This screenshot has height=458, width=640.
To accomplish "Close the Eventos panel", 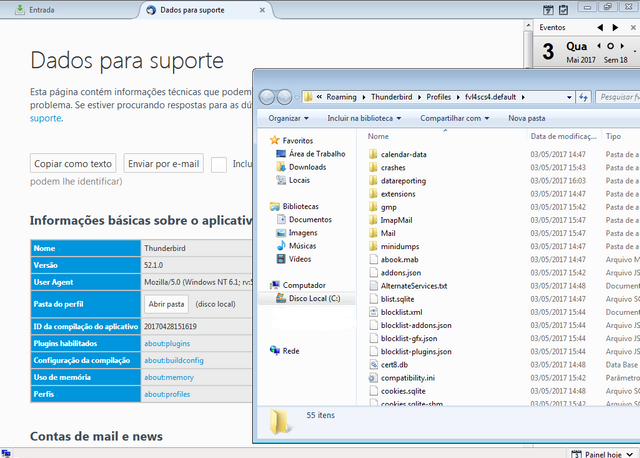I will click(x=633, y=27).
